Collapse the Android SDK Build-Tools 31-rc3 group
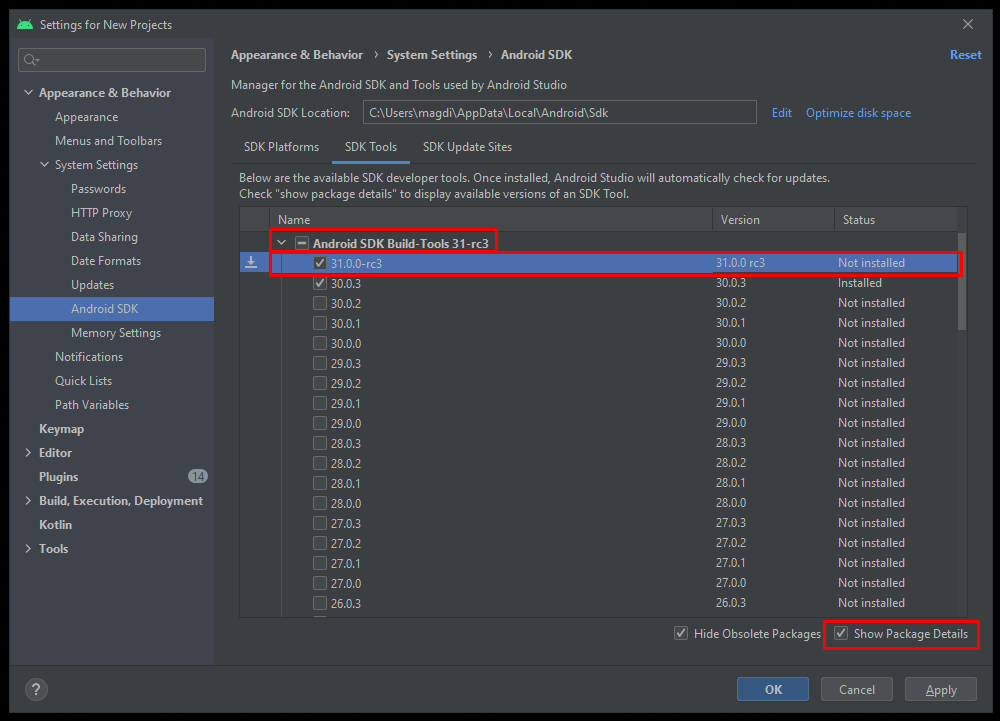 click(x=281, y=243)
